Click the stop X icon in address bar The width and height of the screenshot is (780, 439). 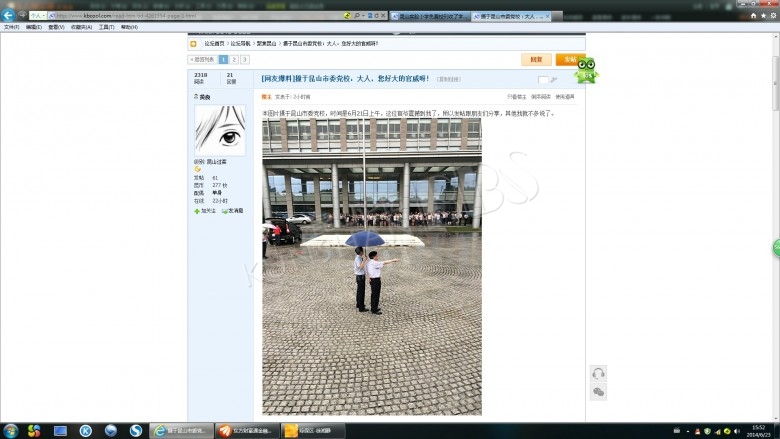(383, 16)
